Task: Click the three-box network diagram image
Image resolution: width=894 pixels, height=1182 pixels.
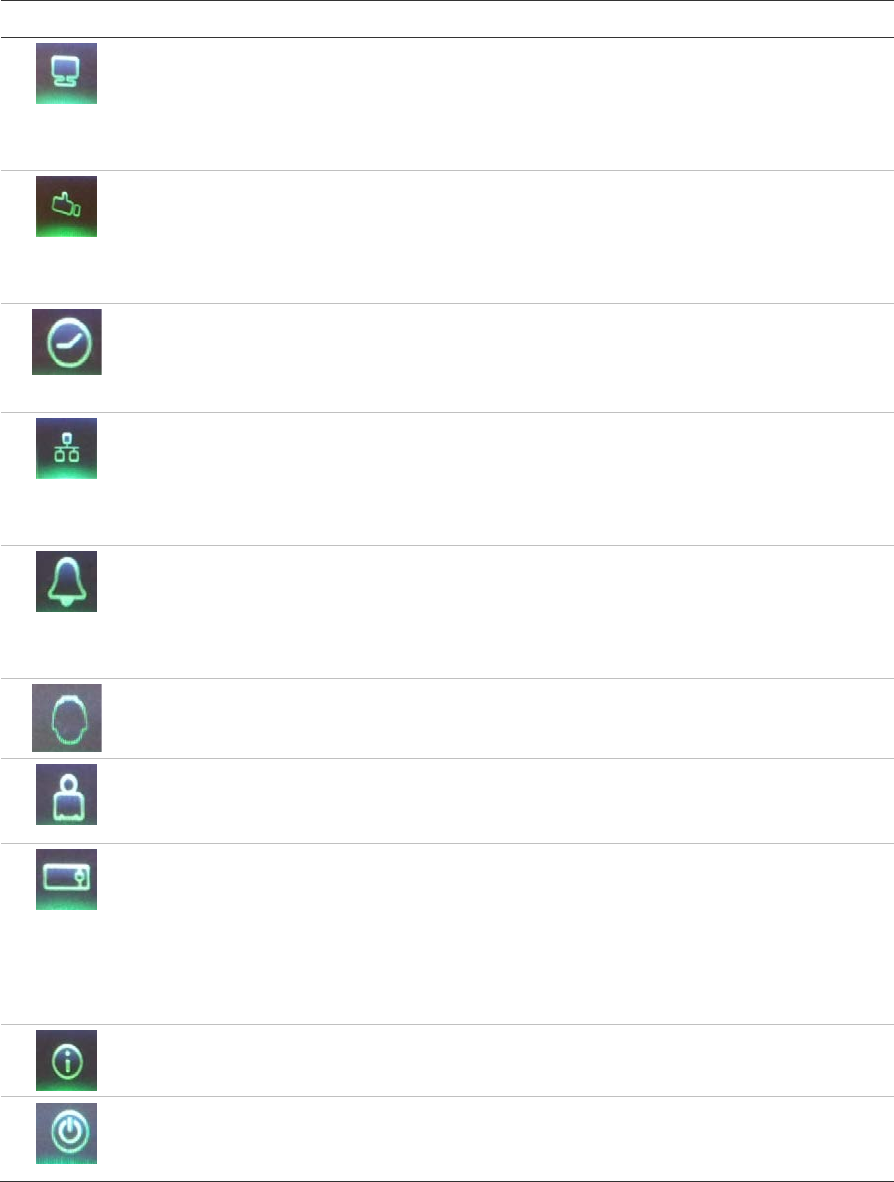Action: point(66,449)
